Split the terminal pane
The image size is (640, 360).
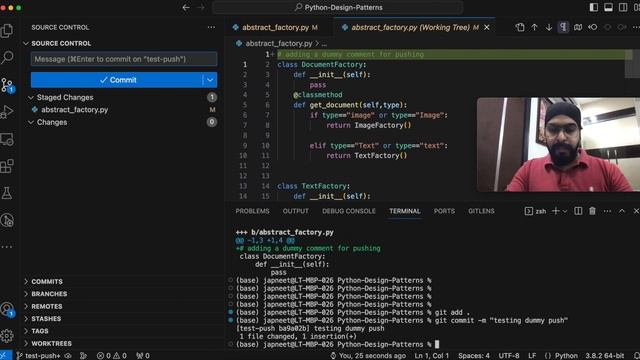578,211
